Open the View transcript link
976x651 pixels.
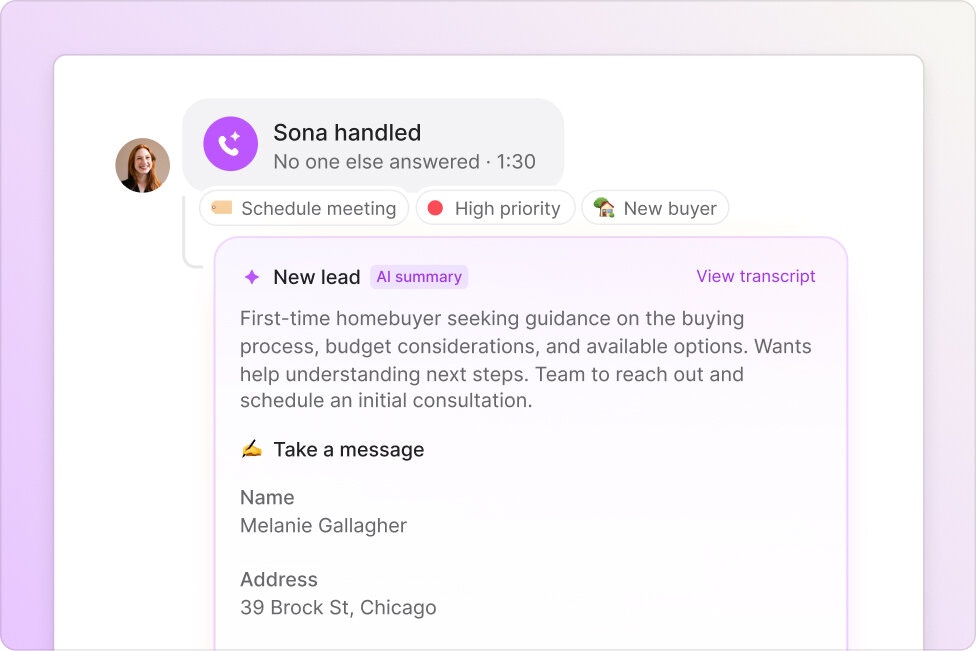coord(756,276)
